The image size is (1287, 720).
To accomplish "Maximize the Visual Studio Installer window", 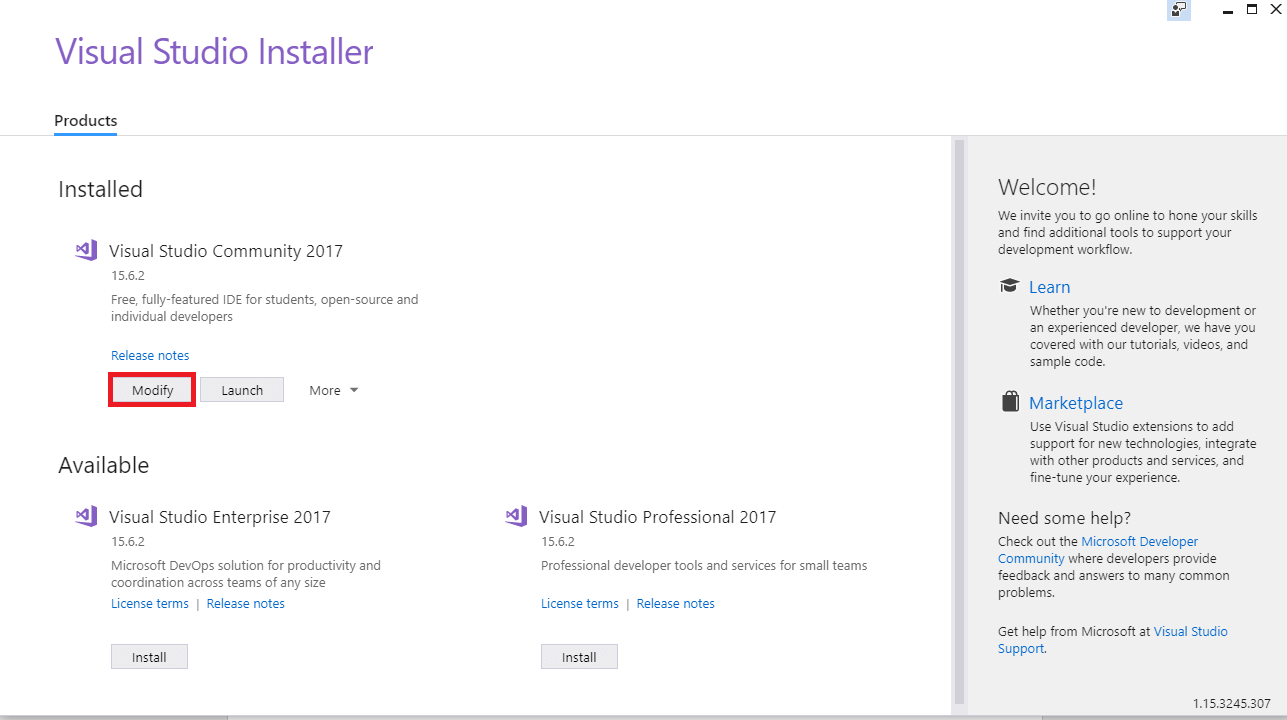I will (1251, 10).
